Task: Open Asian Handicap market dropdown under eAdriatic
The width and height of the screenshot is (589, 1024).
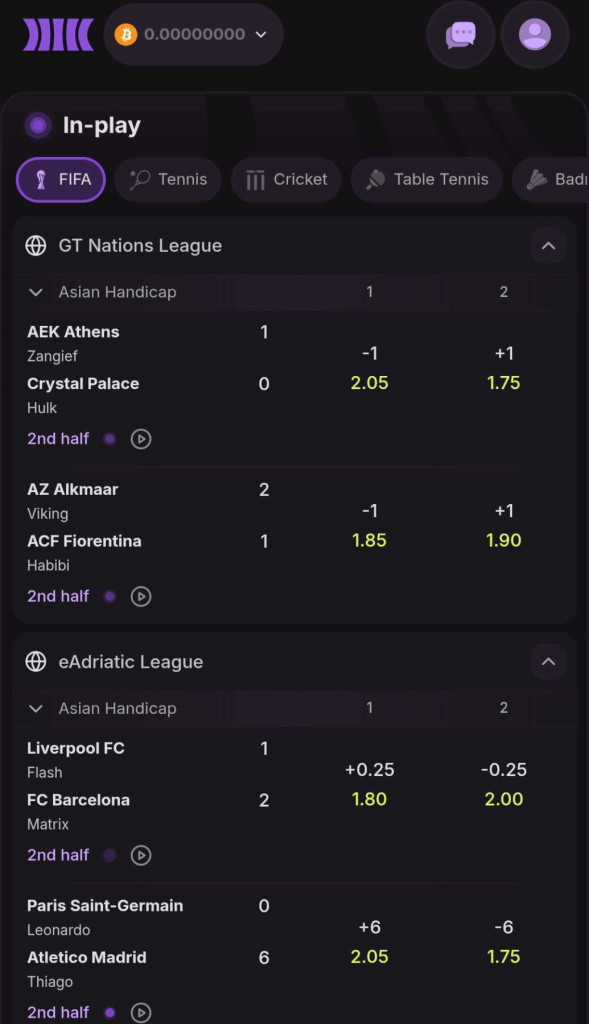Action: click(x=103, y=708)
